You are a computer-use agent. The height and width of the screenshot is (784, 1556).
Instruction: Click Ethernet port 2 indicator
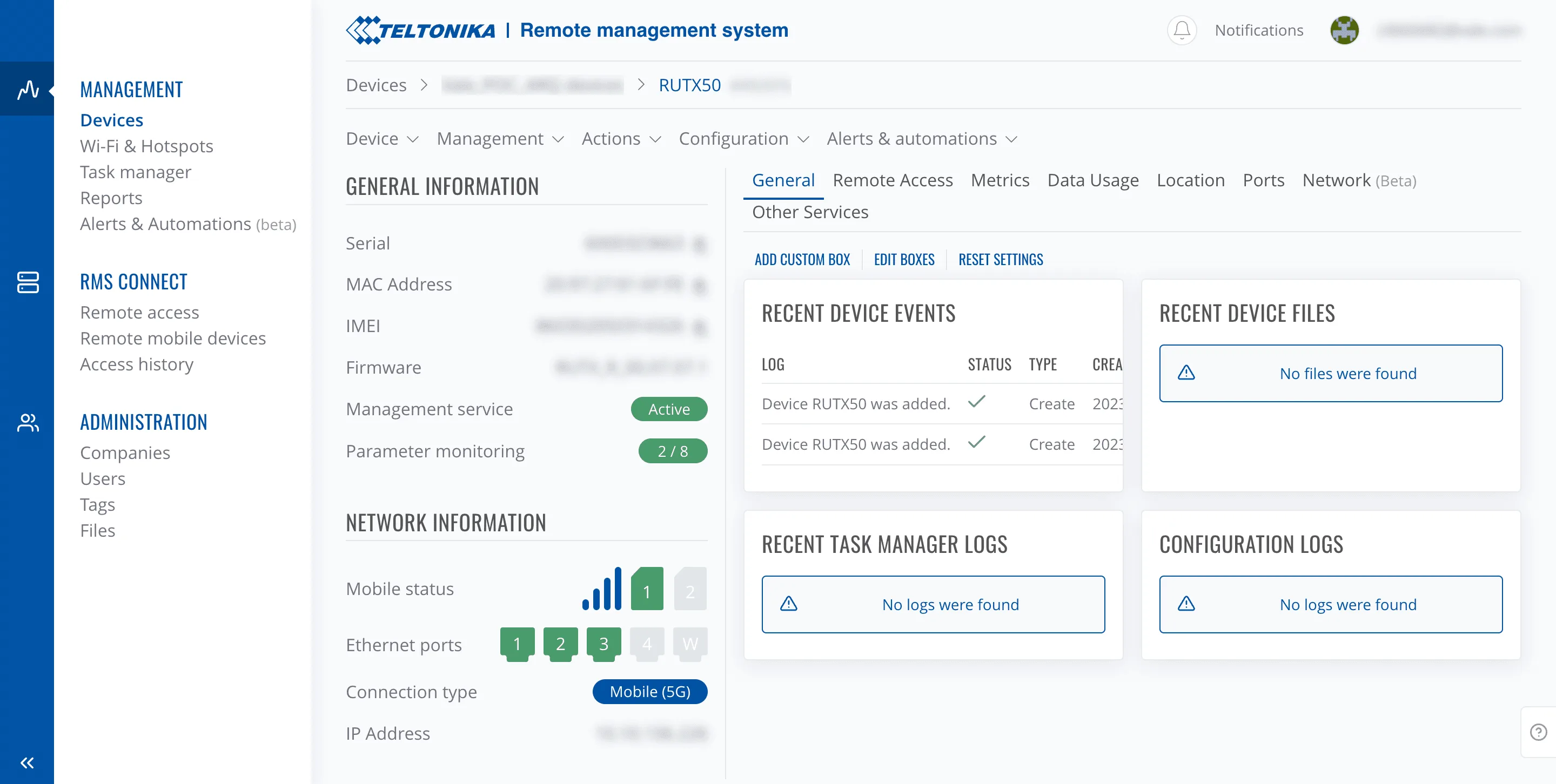(561, 644)
